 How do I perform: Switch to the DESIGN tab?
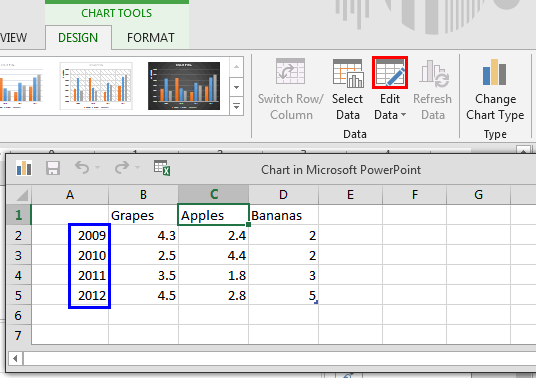click(x=78, y=38)
